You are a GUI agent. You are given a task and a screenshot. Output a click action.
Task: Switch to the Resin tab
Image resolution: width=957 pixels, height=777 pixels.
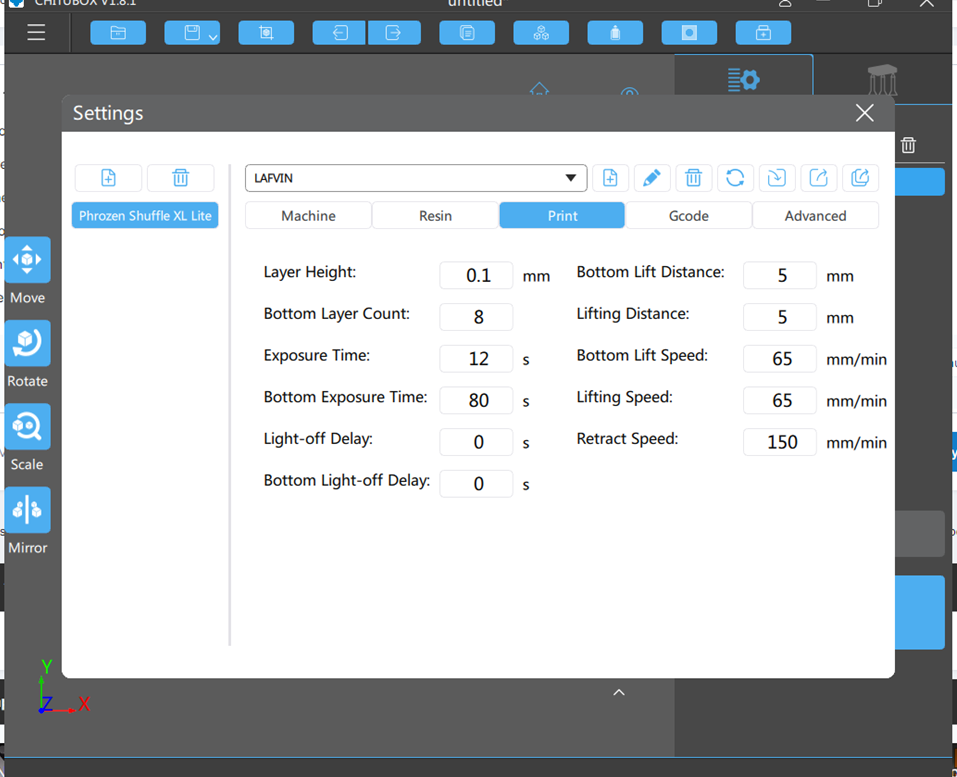click(435, 215)
